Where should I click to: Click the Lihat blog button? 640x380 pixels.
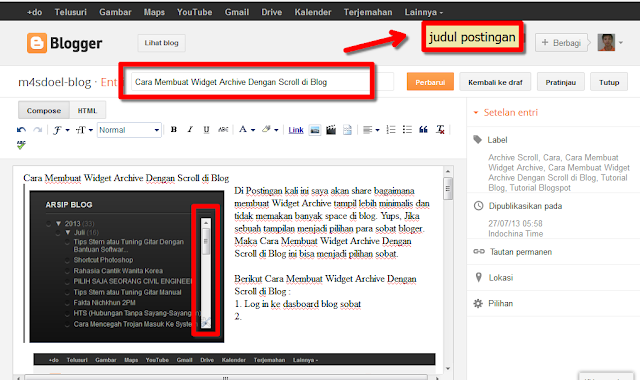161,43
